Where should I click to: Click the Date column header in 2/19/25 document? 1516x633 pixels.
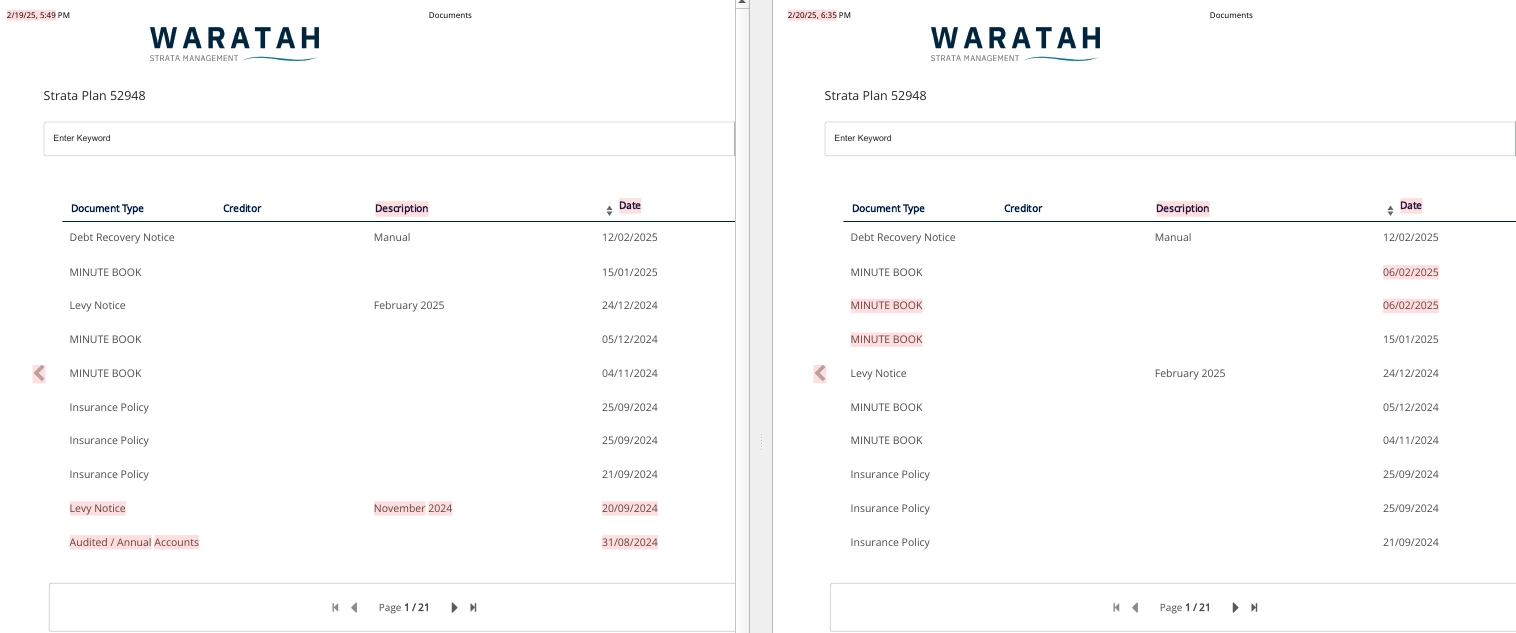(630, 206)
